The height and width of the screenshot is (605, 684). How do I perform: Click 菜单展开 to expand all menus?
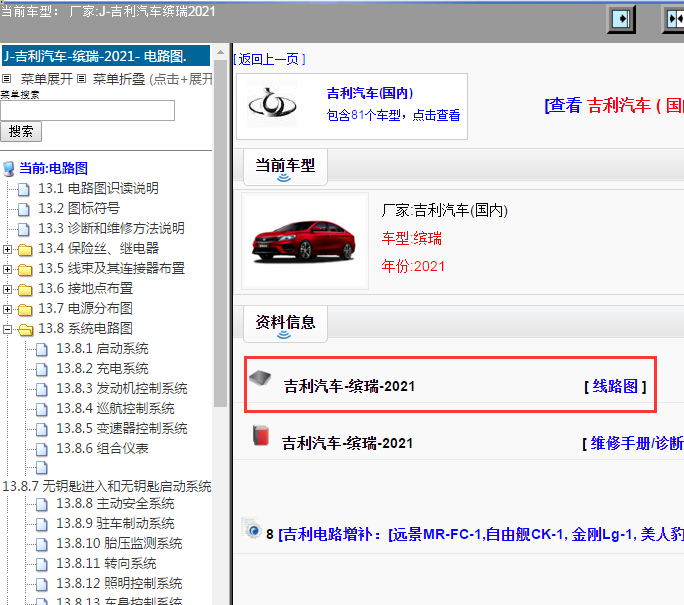pos(47,79)
